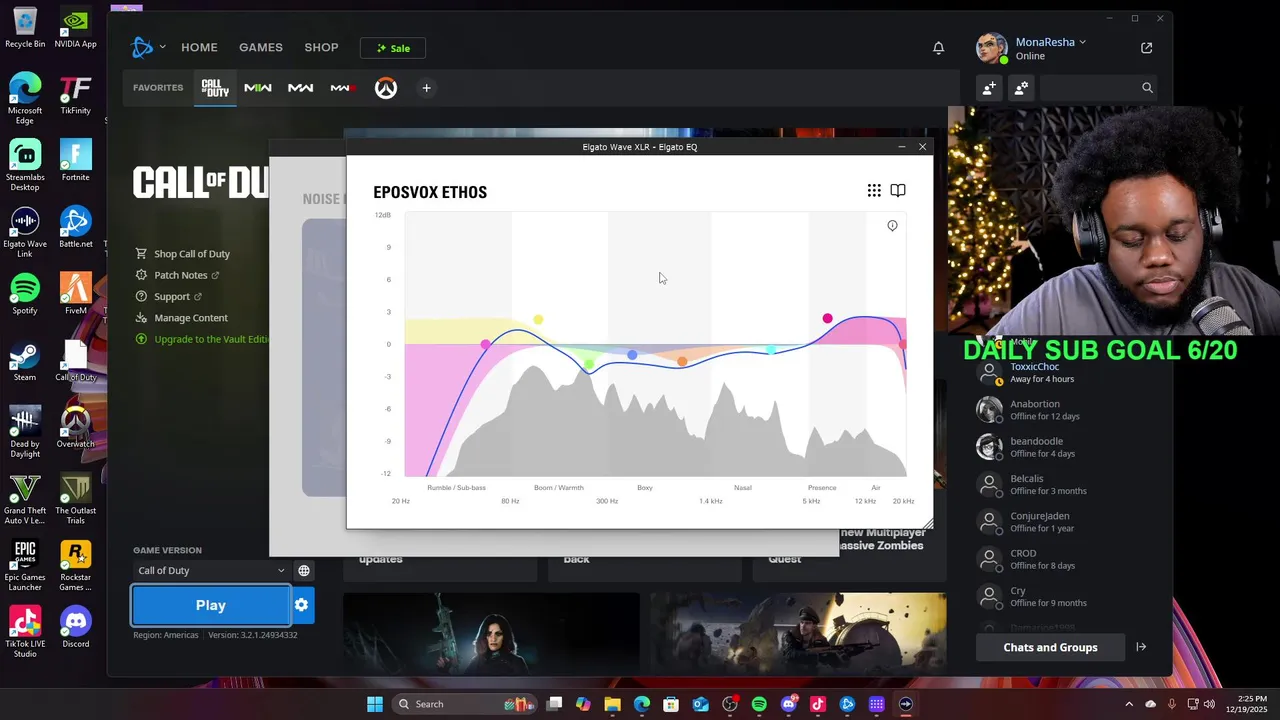1280x720 pixels.
Task: Select the blue EQ band point
Action: (x=632, y=355)
